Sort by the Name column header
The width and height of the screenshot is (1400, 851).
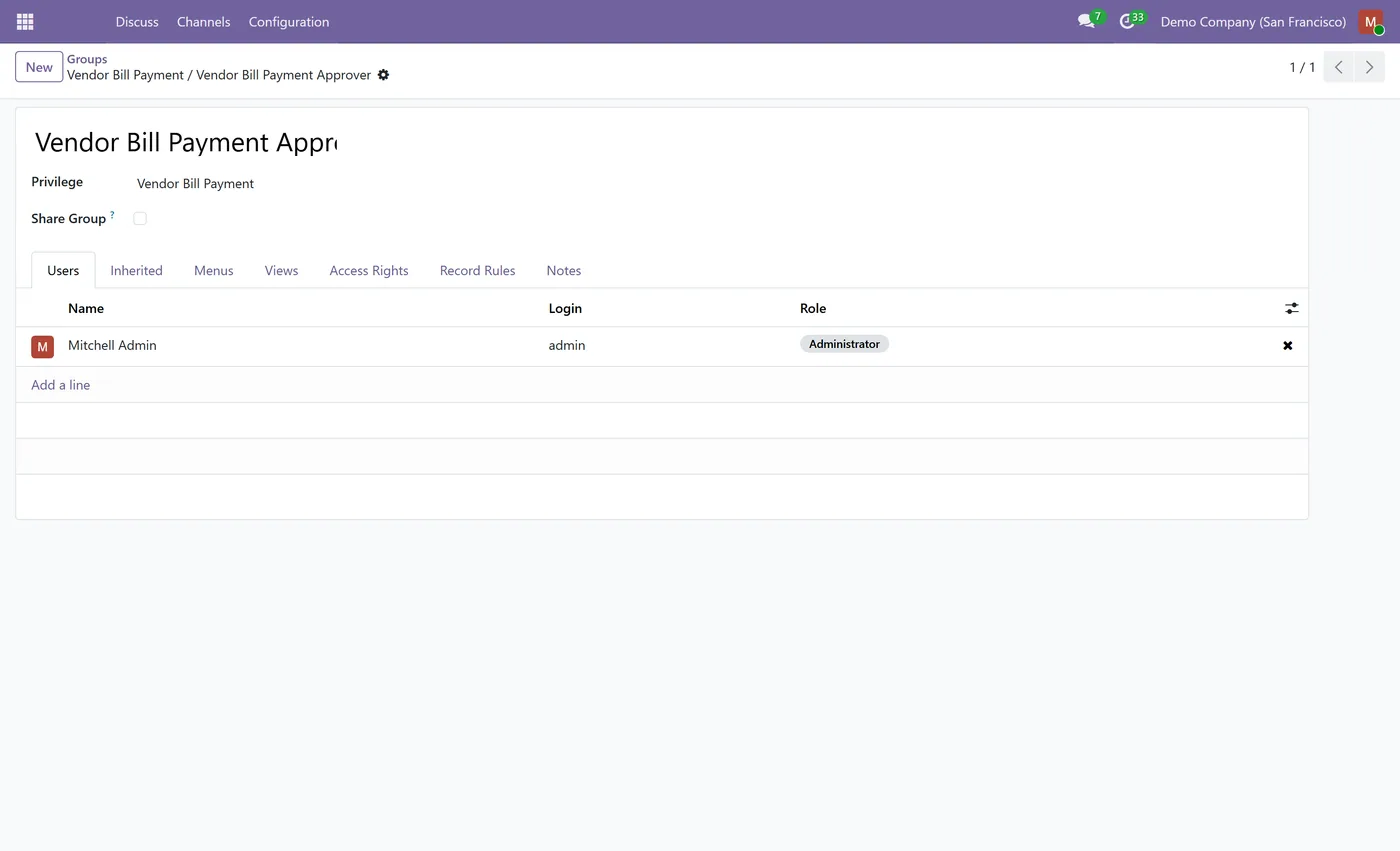(86, 308)
